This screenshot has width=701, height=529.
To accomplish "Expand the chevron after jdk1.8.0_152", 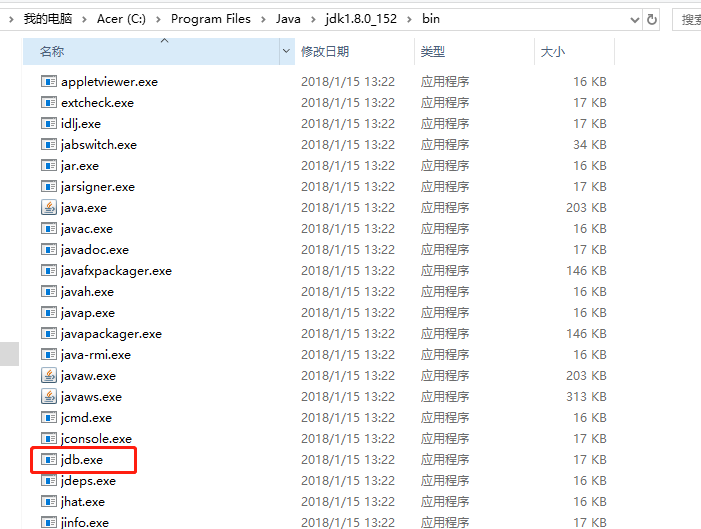I will (409, 19).
